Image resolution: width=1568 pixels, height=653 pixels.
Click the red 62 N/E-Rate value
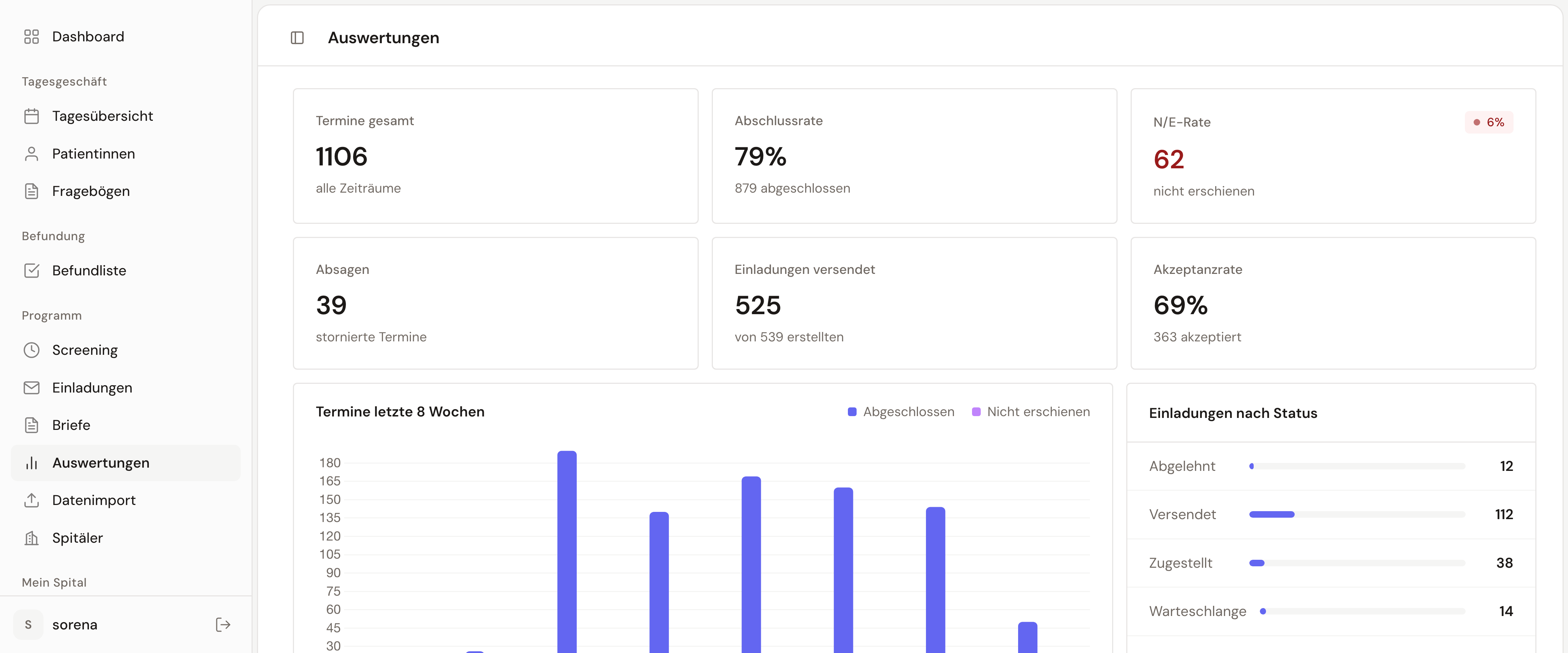(1169, 160)
